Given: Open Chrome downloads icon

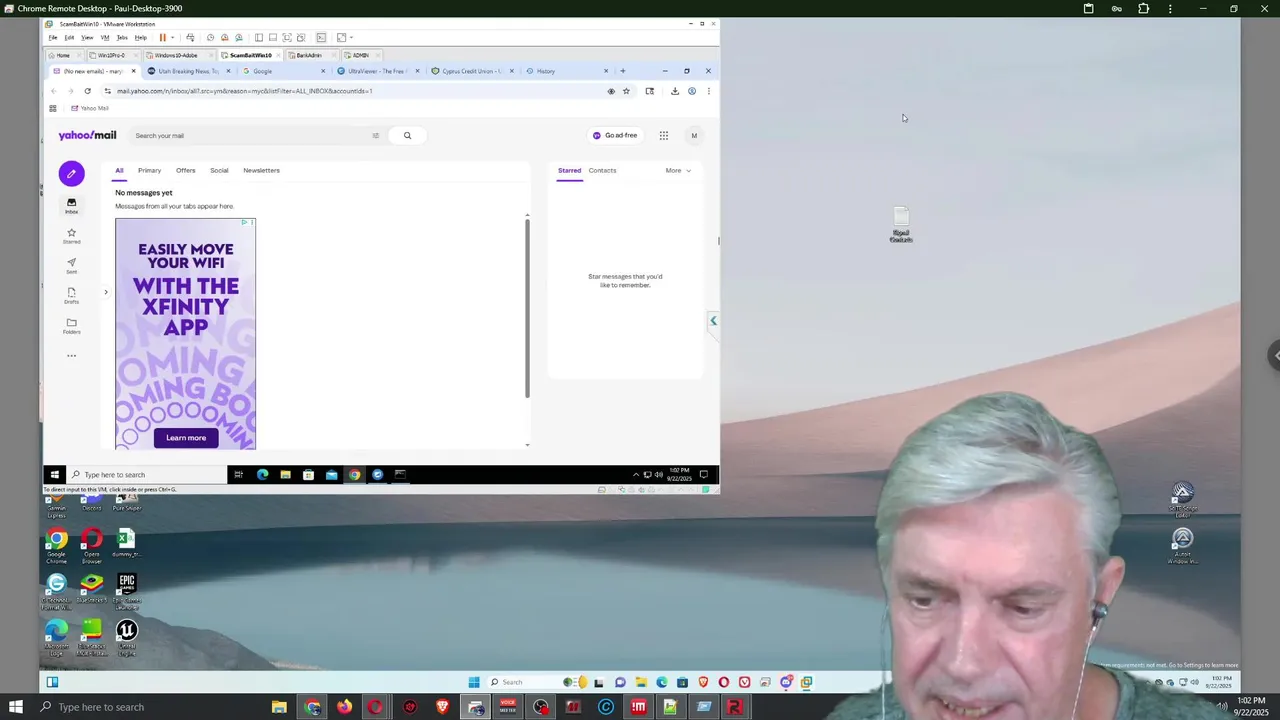Looking at the screenshot, I should [x=675, y=91].
